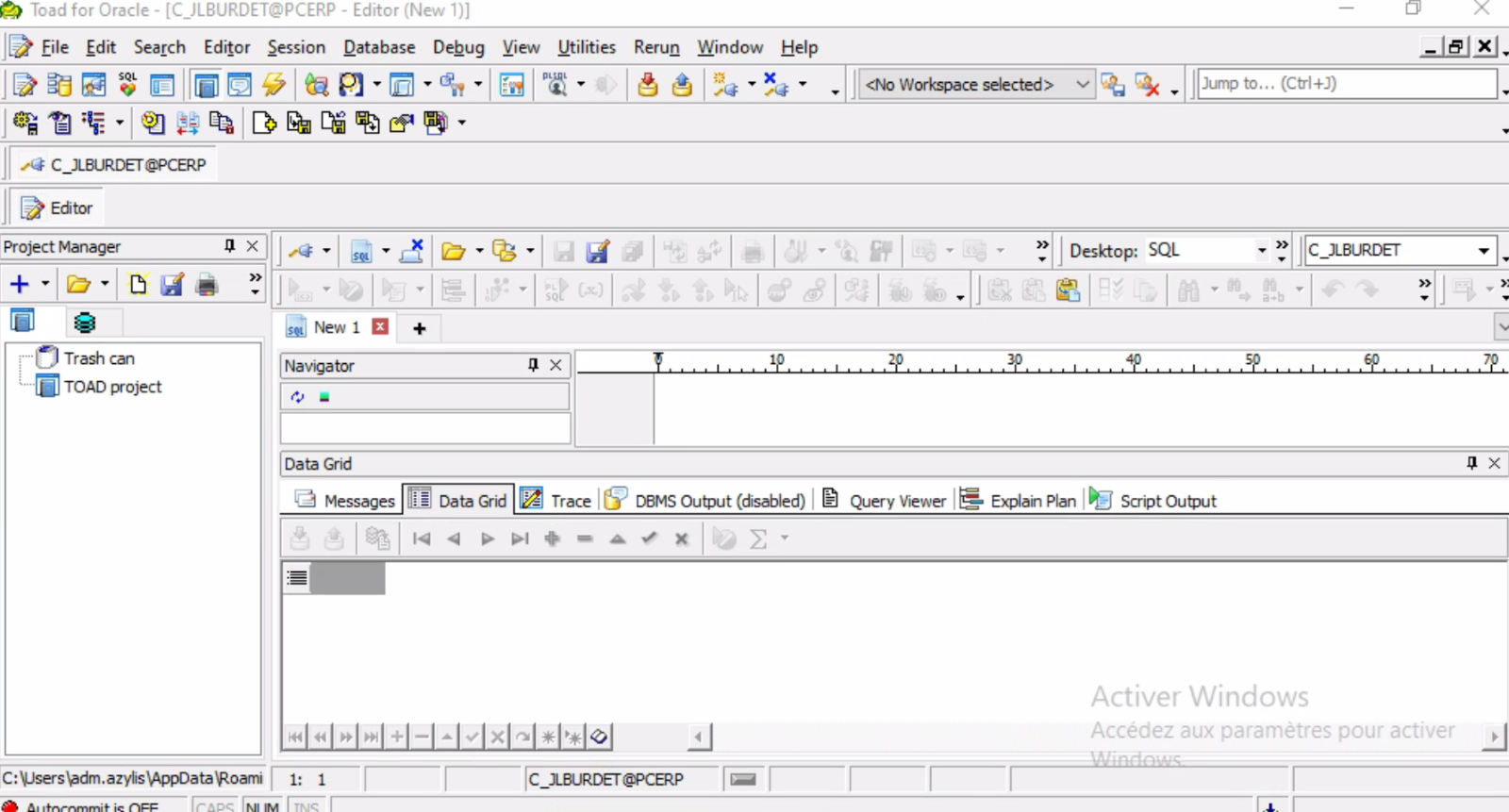1509x812 pixels.
Task: Toggle the pin on Navigator panel
Action: pyautogui.click(x=533, y=365)
